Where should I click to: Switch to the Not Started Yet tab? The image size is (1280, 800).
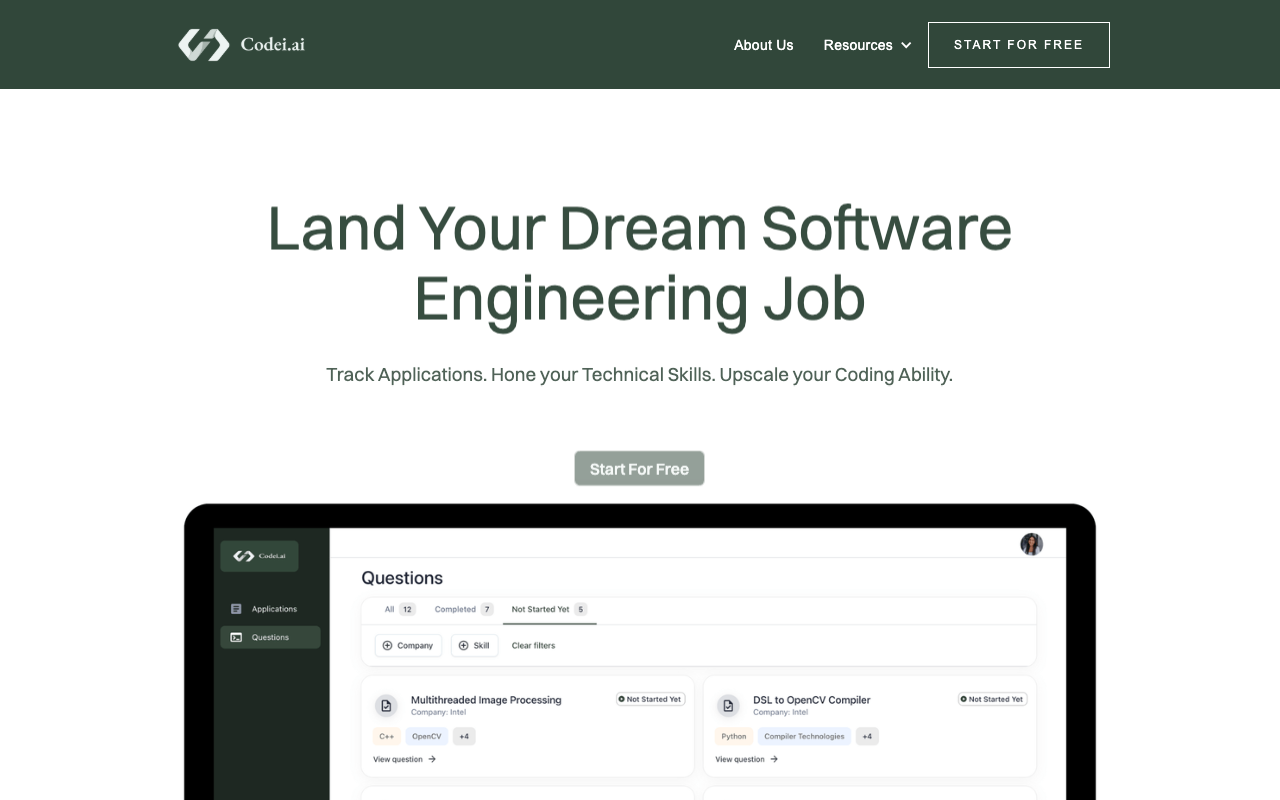[549, 609]
